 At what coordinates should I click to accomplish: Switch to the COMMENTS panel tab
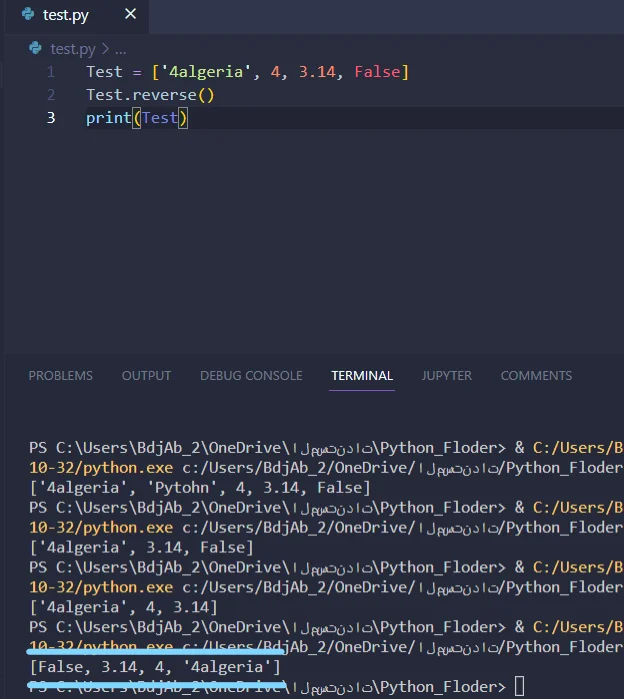536,376
